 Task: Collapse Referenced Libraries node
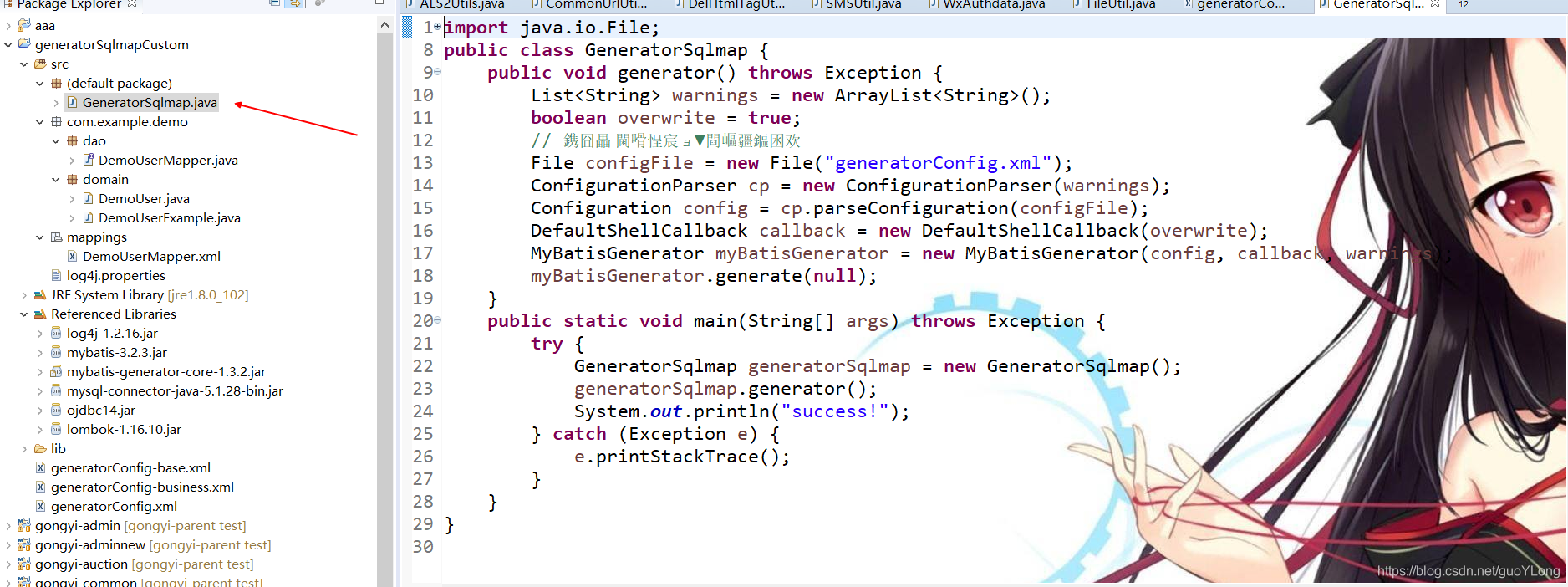coord(24,314)
